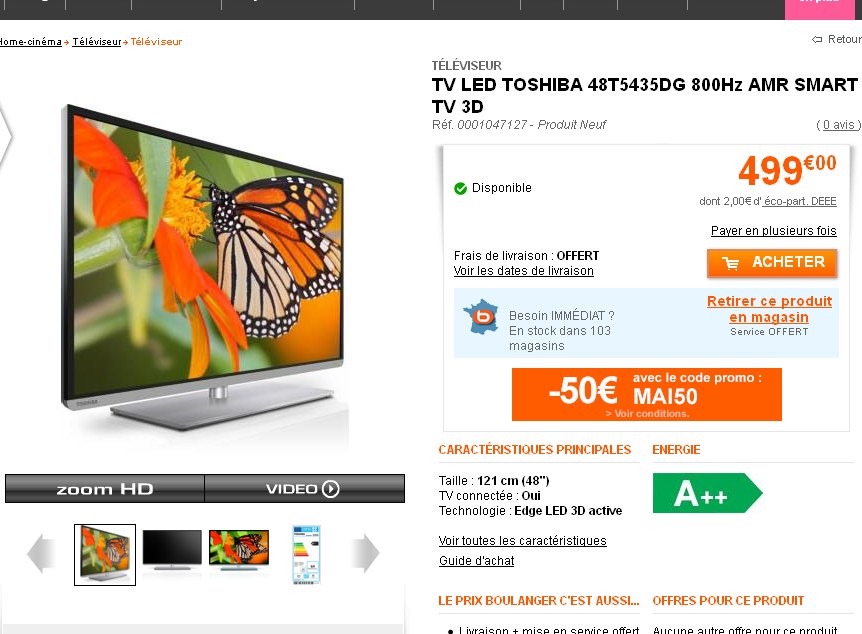Open Retirer ce produit en magasin link
The height and width of the screenshot is (634, 862).
point(769,309)
